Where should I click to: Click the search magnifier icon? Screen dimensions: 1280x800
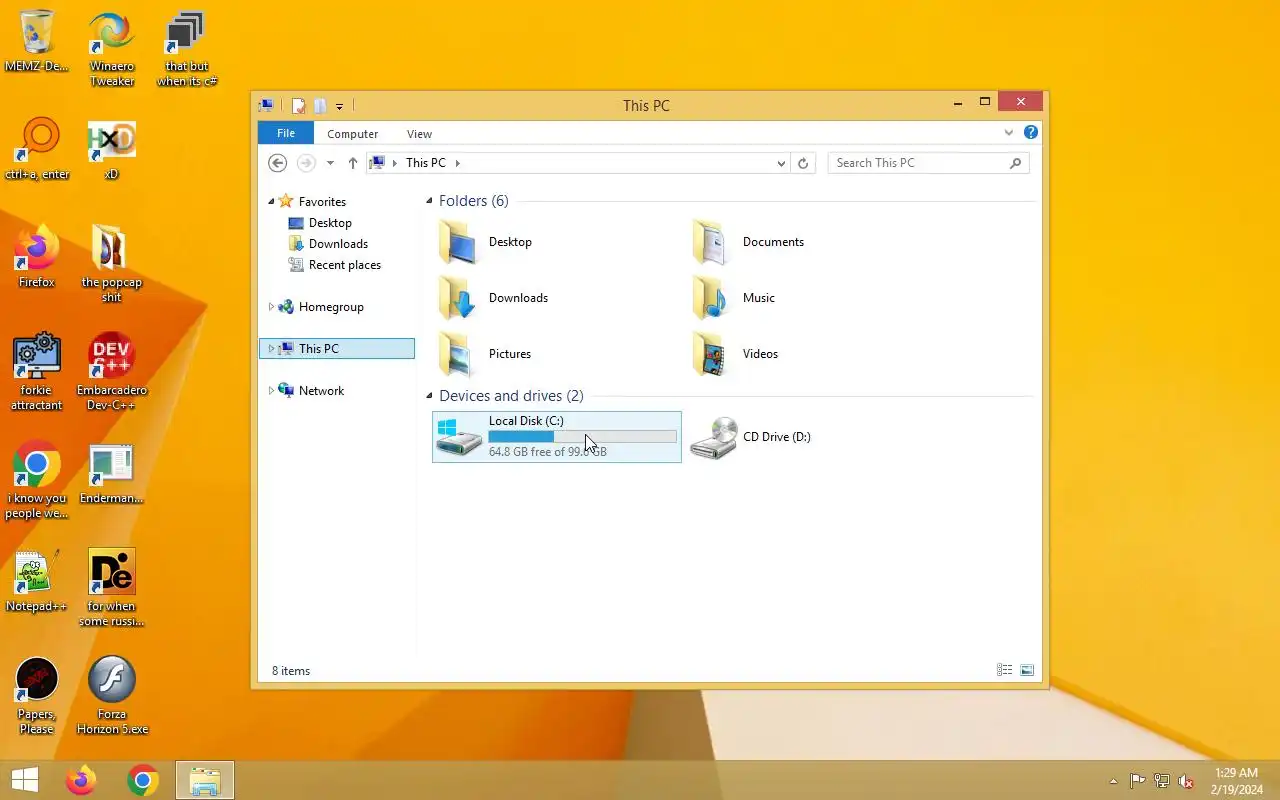tap(1016, 163)
